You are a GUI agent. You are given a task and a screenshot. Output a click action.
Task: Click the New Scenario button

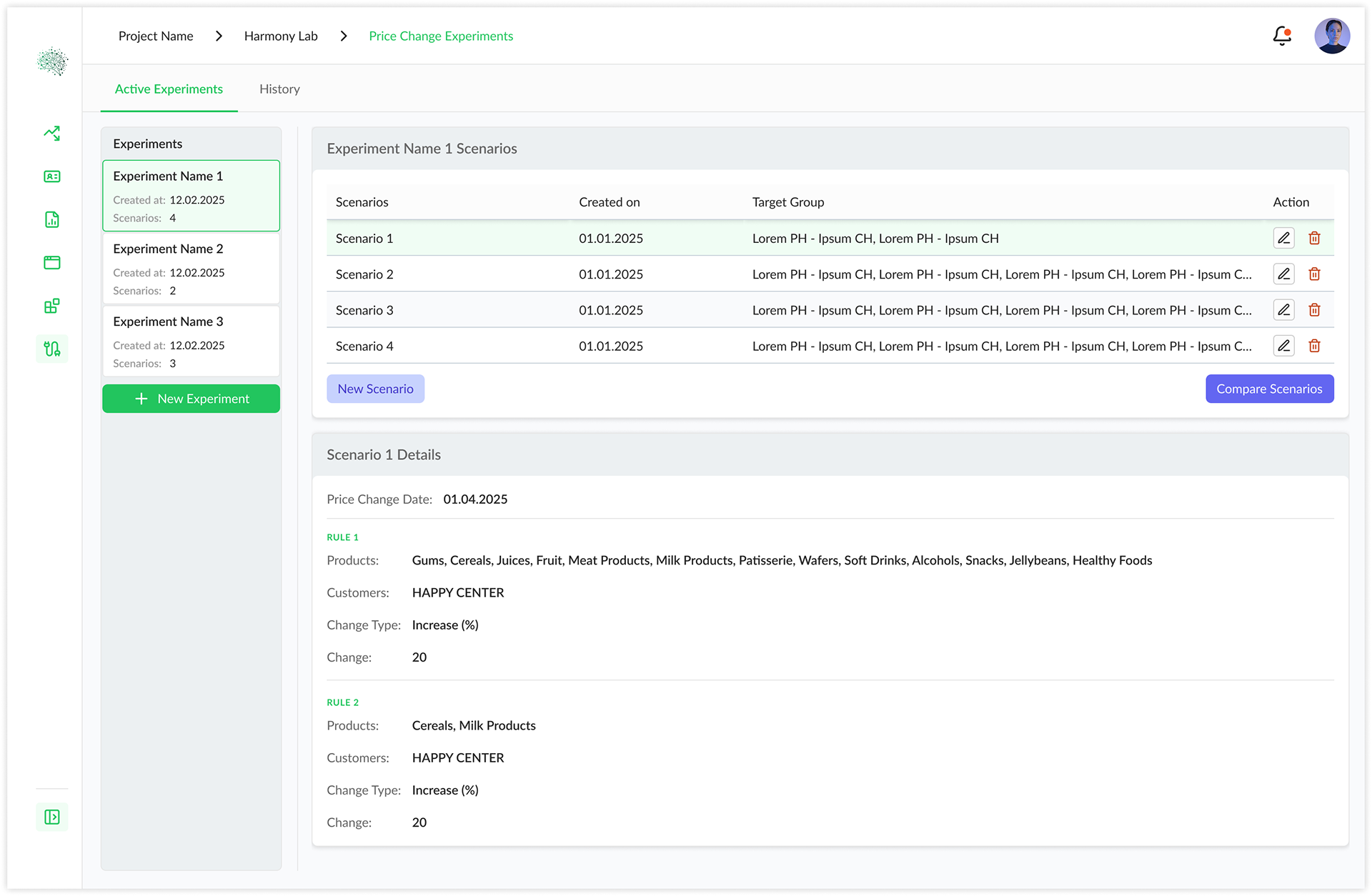coord(375,389)
